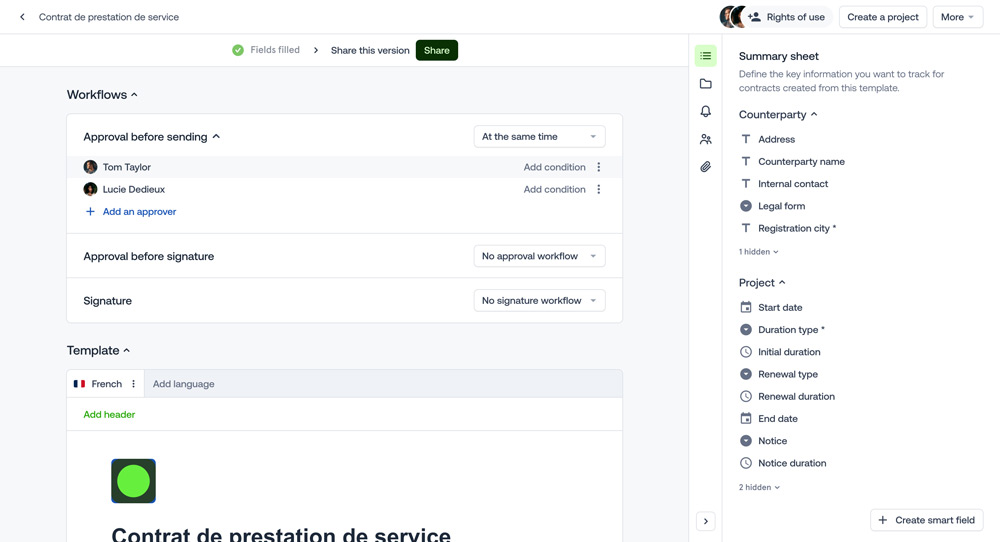Open options menu for Tom Taylor
Viewport: 1000px width, 542px height.
pos(599,167)
